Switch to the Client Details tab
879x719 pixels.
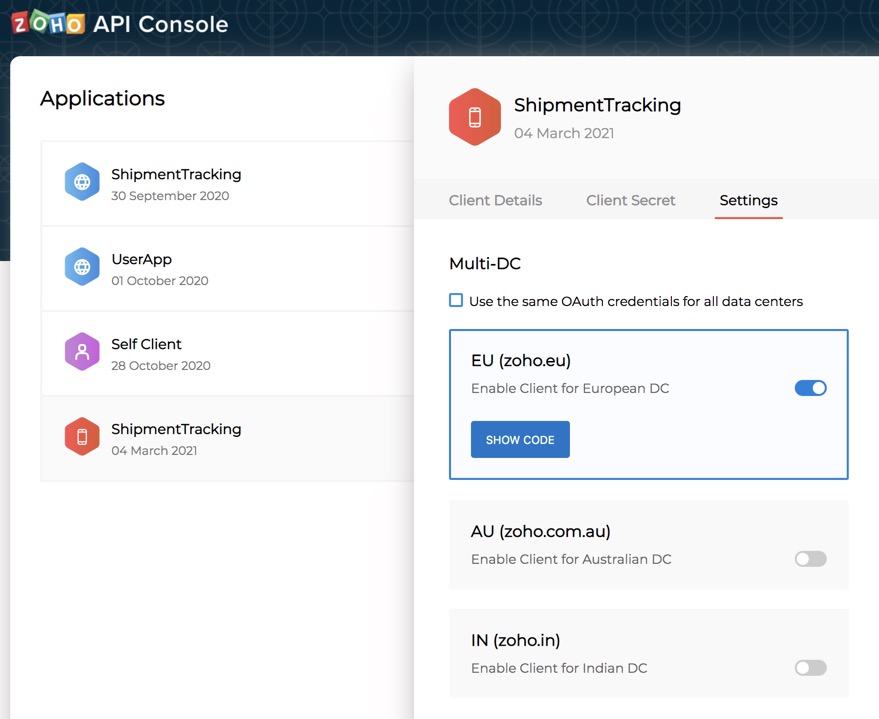pyautogui.click(x=495, y=200)
